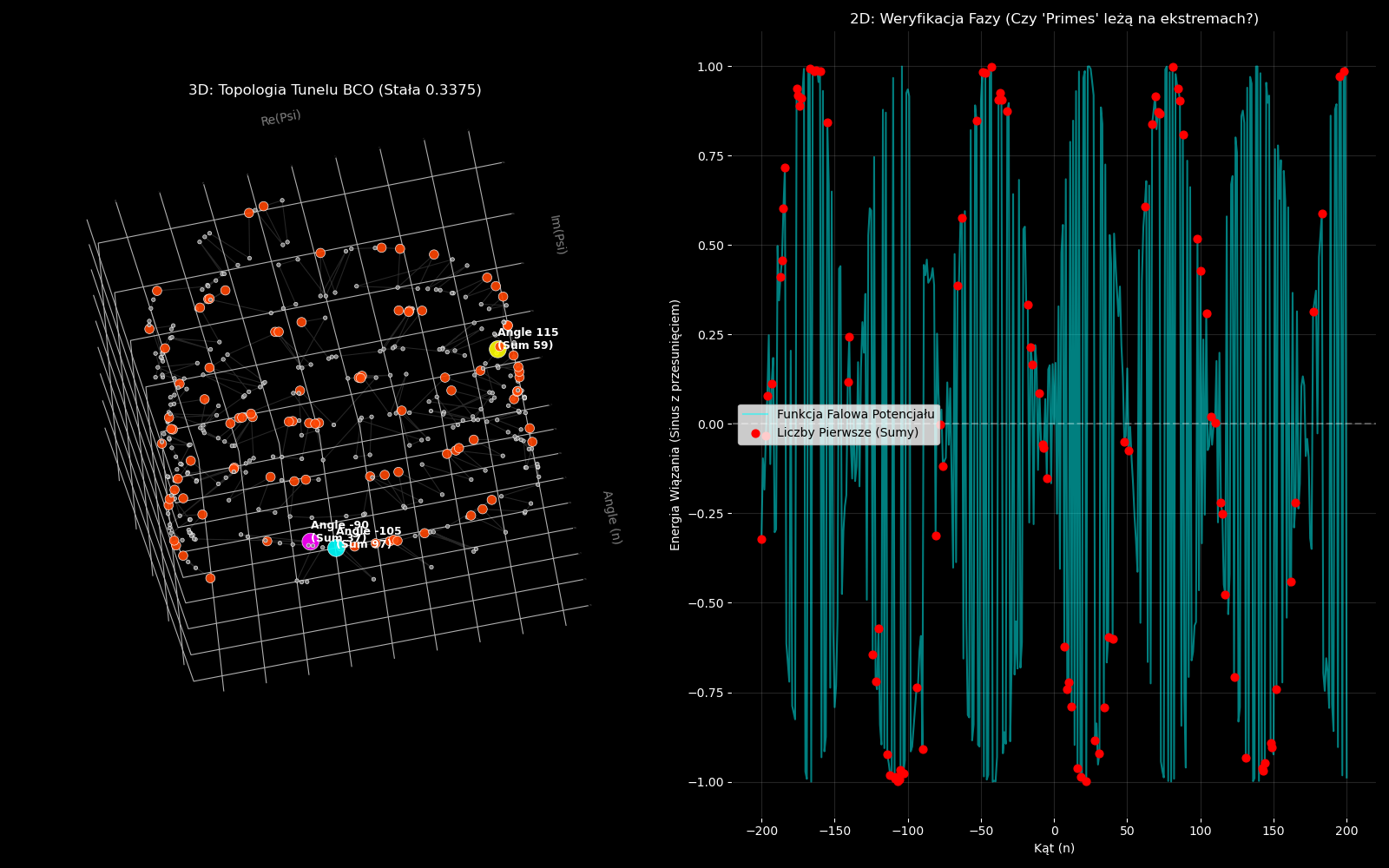Viewport: 1389px width, 868px height.
Task: Click the '3D: Topologia Tunelu BCO' title
Action: coord(334,90)
